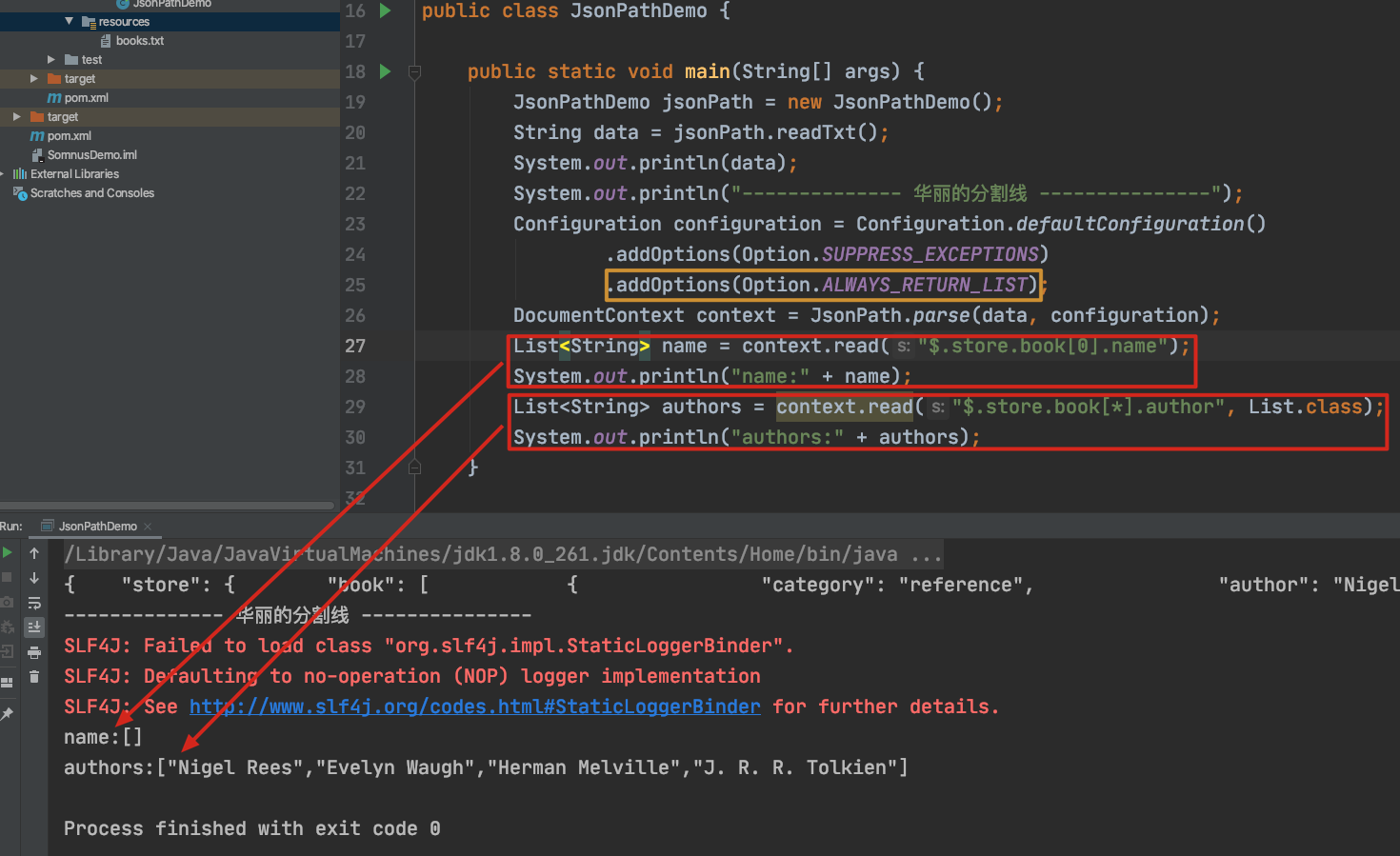The width and height of the screenshot is (1400, 856).
Task: Rerun JsonPathDemo with the green play icon
Action: [7, 552]
